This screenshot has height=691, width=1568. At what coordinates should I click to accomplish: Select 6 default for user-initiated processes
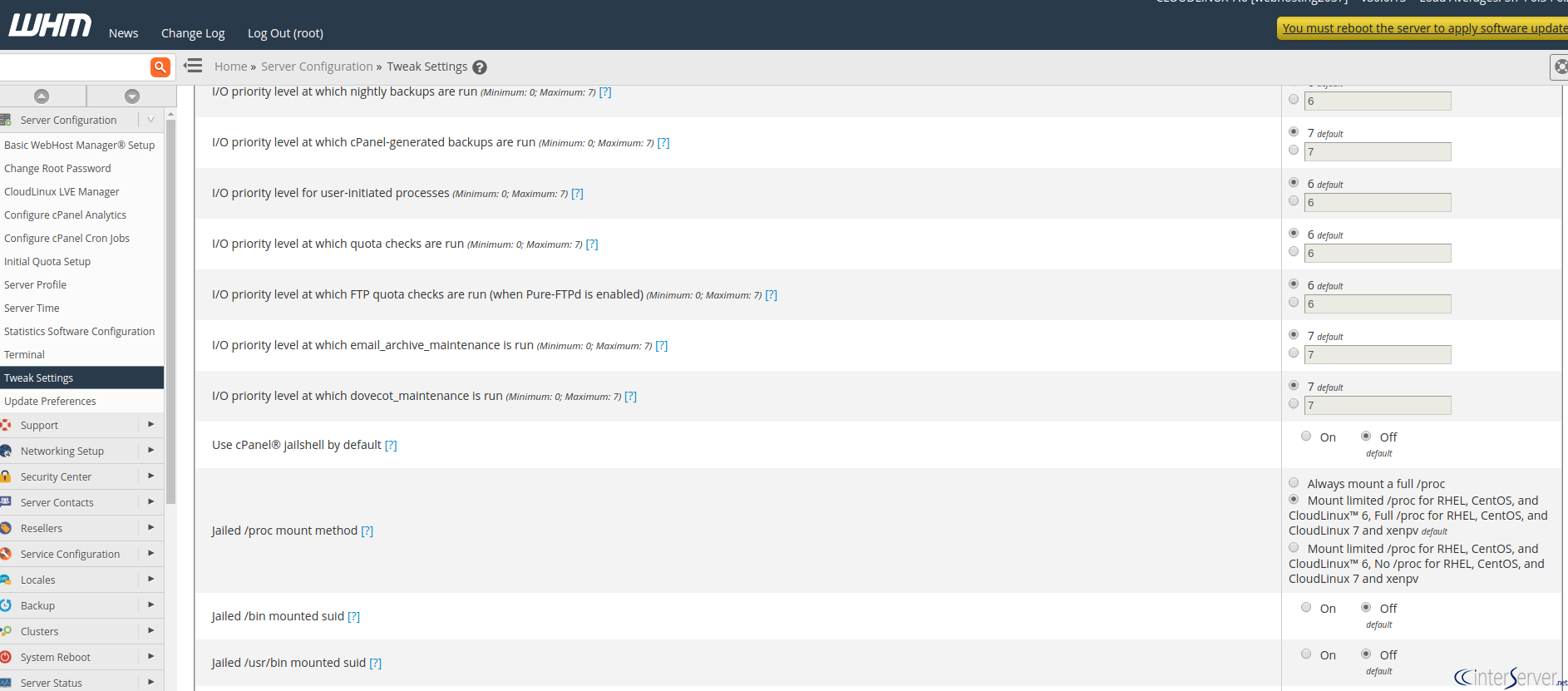point(1294,183)
